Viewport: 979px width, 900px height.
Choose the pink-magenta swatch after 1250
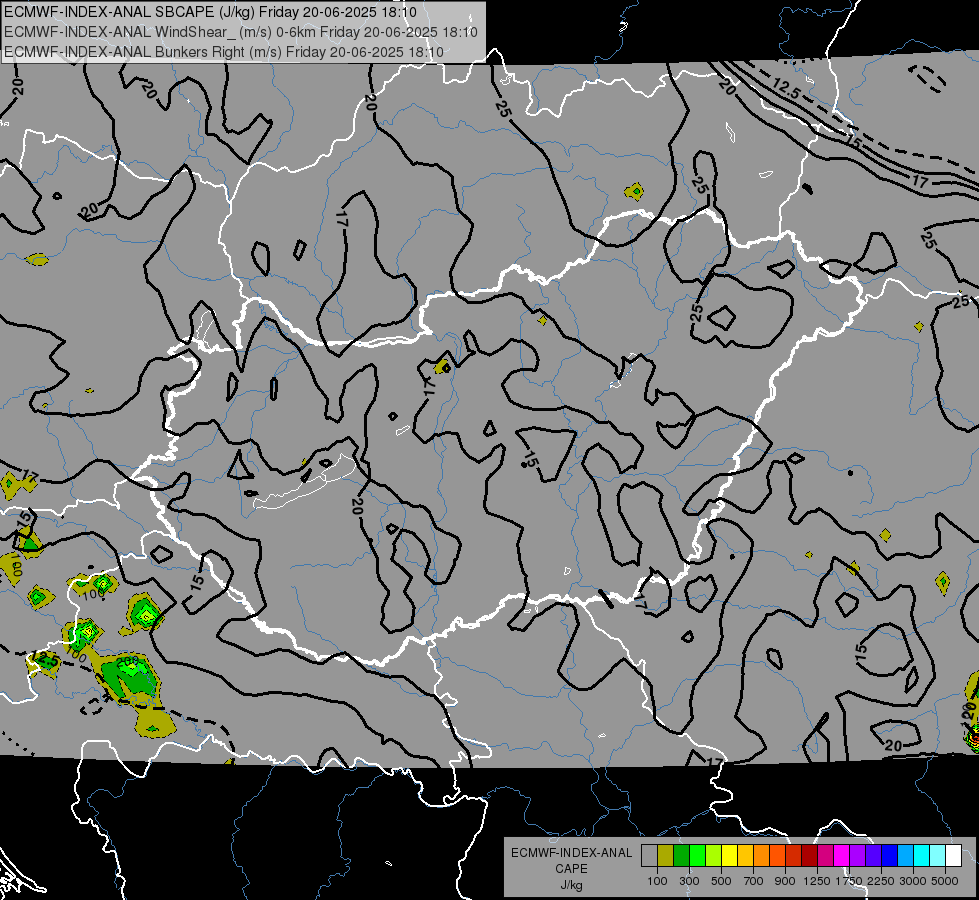pos(825,855)
